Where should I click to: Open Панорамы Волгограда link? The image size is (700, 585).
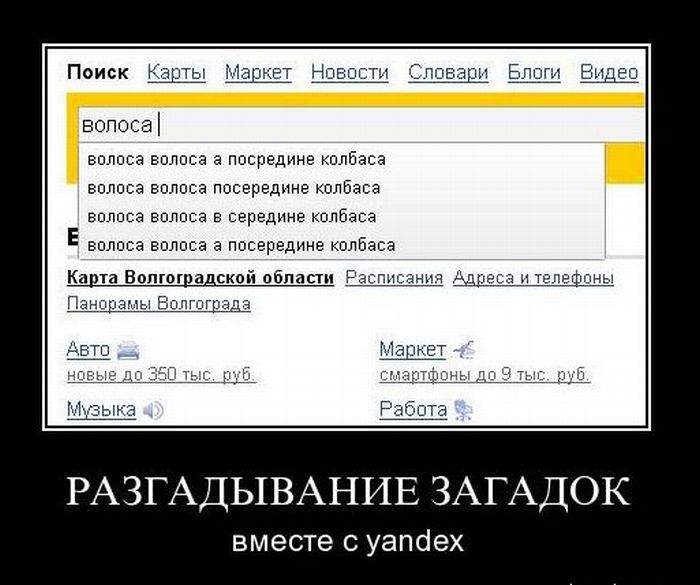point(158,304)
